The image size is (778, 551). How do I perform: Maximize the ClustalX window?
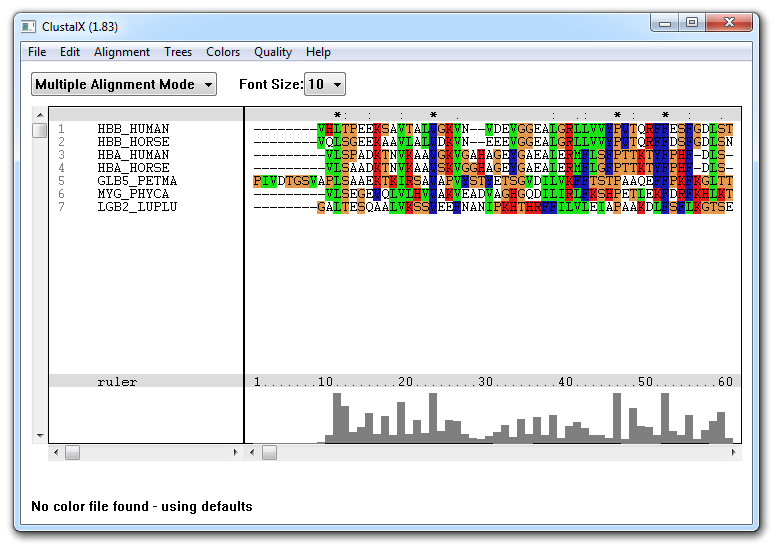click(x=691, y=22)
